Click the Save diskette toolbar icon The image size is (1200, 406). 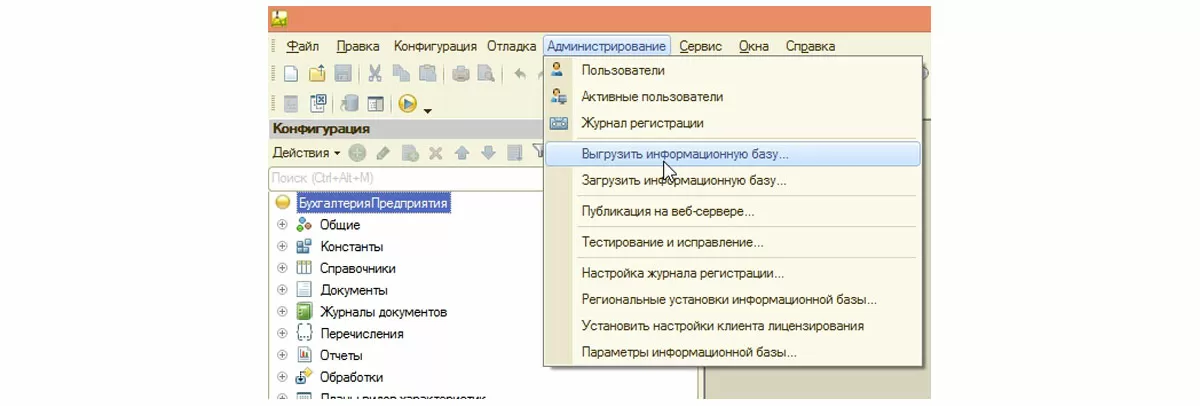click(x=342, y=74)
